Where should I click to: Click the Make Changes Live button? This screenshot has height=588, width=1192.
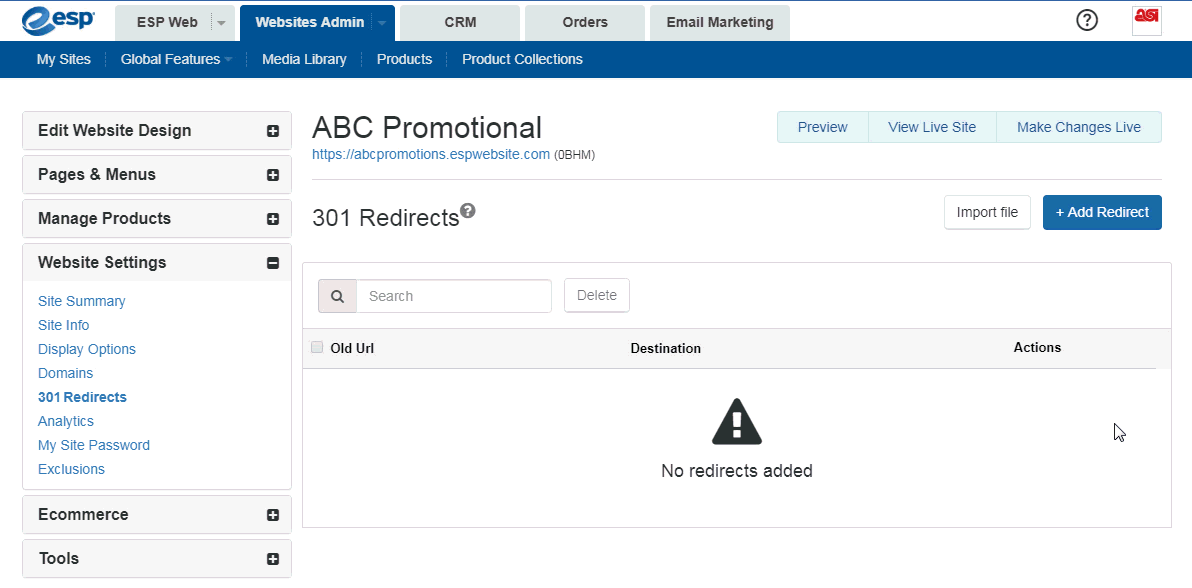coord(1079,127)
